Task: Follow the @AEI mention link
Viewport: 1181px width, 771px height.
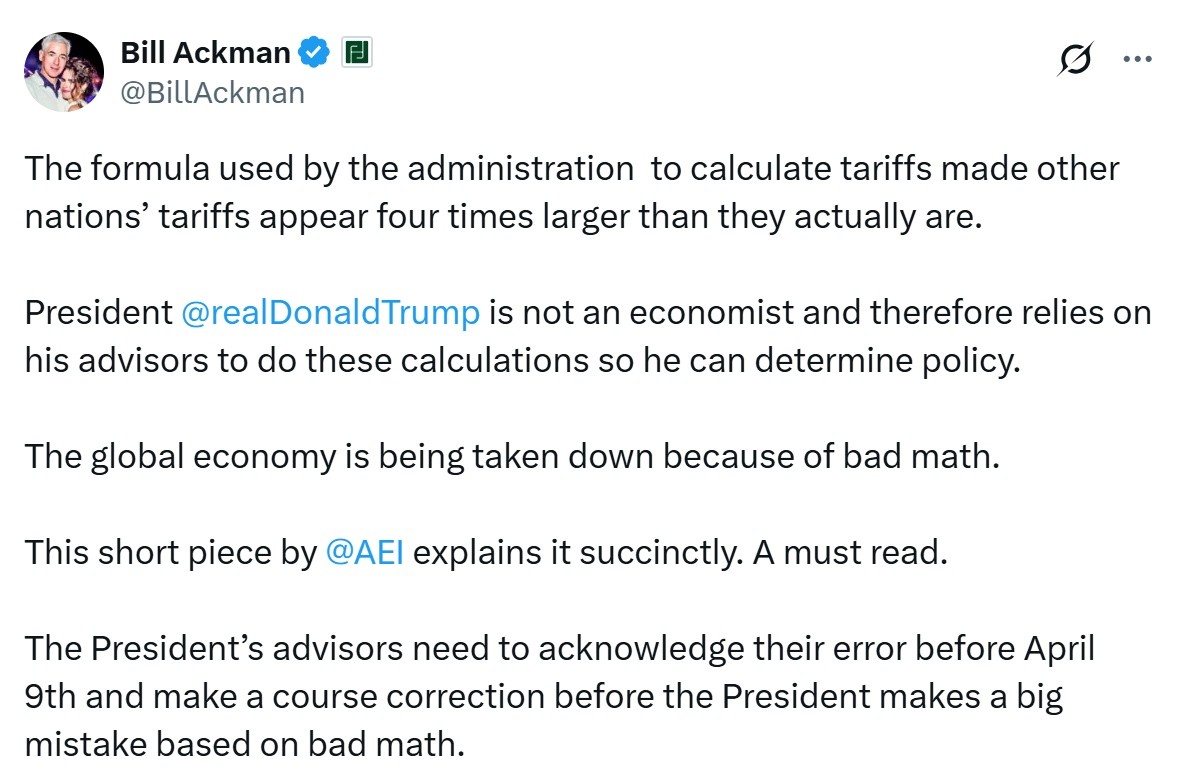Action: 365,552
